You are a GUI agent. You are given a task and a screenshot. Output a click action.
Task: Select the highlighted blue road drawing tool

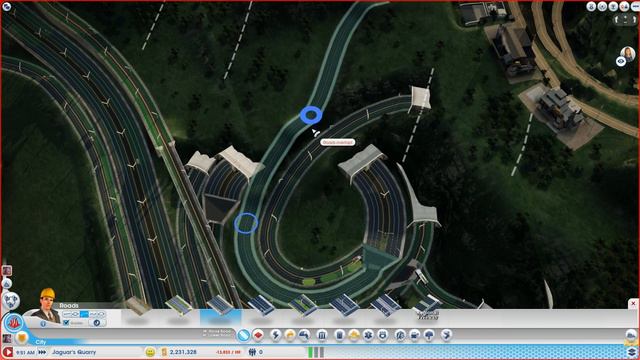click(84, 314)
